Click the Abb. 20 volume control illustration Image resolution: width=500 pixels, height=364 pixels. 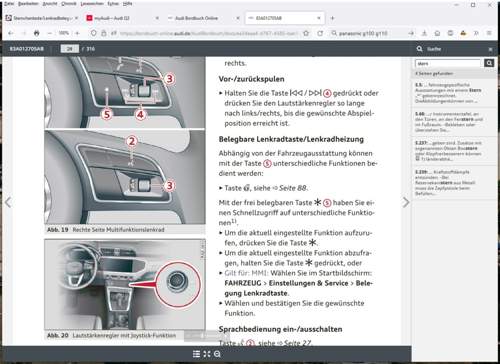tap(125, 284)
